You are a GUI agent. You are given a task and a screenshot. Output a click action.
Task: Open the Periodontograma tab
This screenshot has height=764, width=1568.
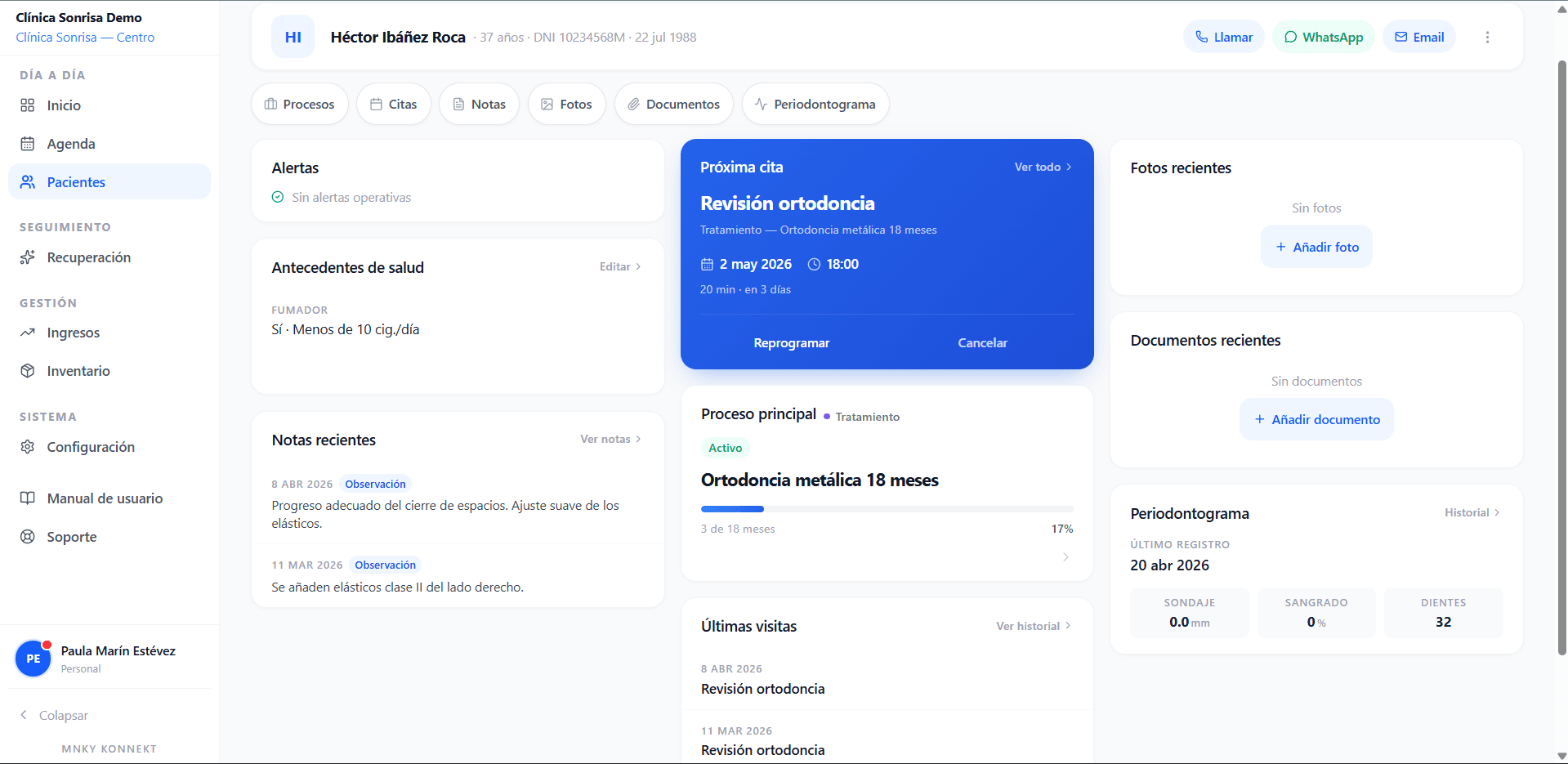[x=815, y=104]
